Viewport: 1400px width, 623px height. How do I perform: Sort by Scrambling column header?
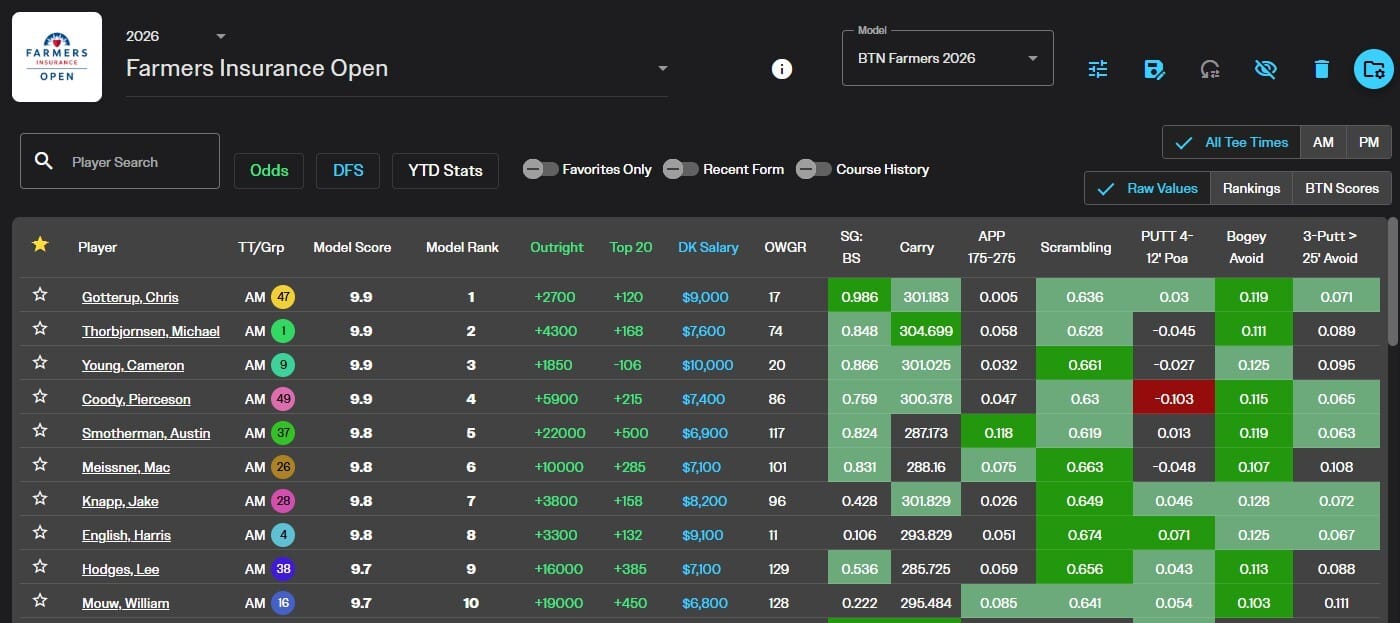click(1075, 247)
